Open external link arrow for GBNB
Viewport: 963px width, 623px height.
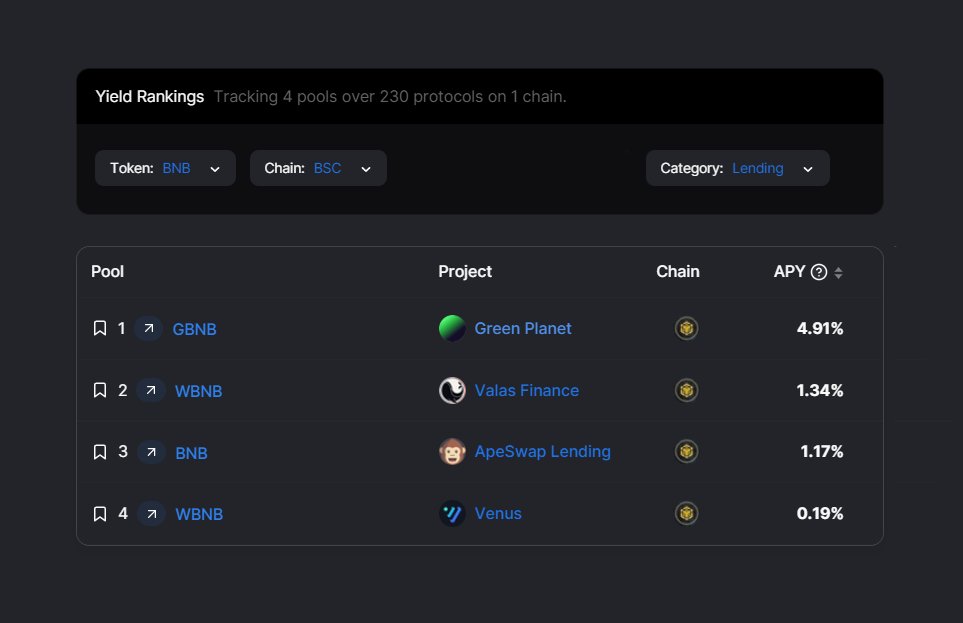click(x=148, y=328)
